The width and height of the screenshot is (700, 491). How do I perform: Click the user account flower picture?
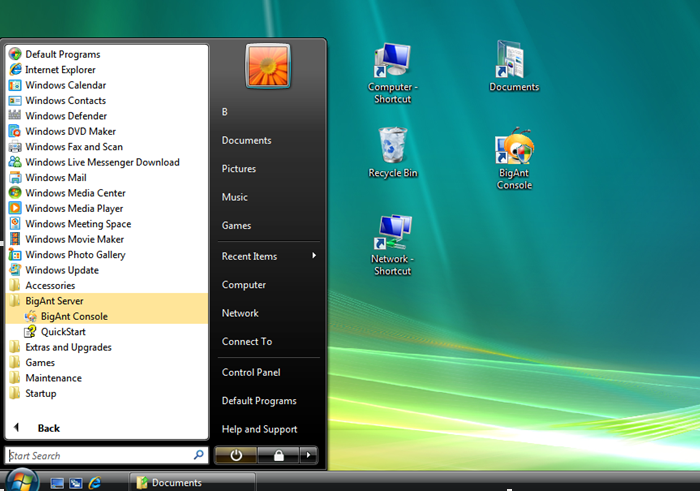[x=268, y=66]
